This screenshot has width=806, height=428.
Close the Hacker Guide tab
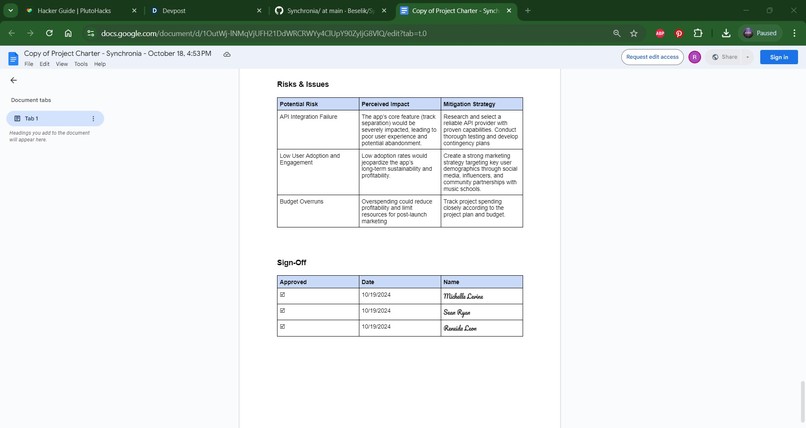click(134, 11)
